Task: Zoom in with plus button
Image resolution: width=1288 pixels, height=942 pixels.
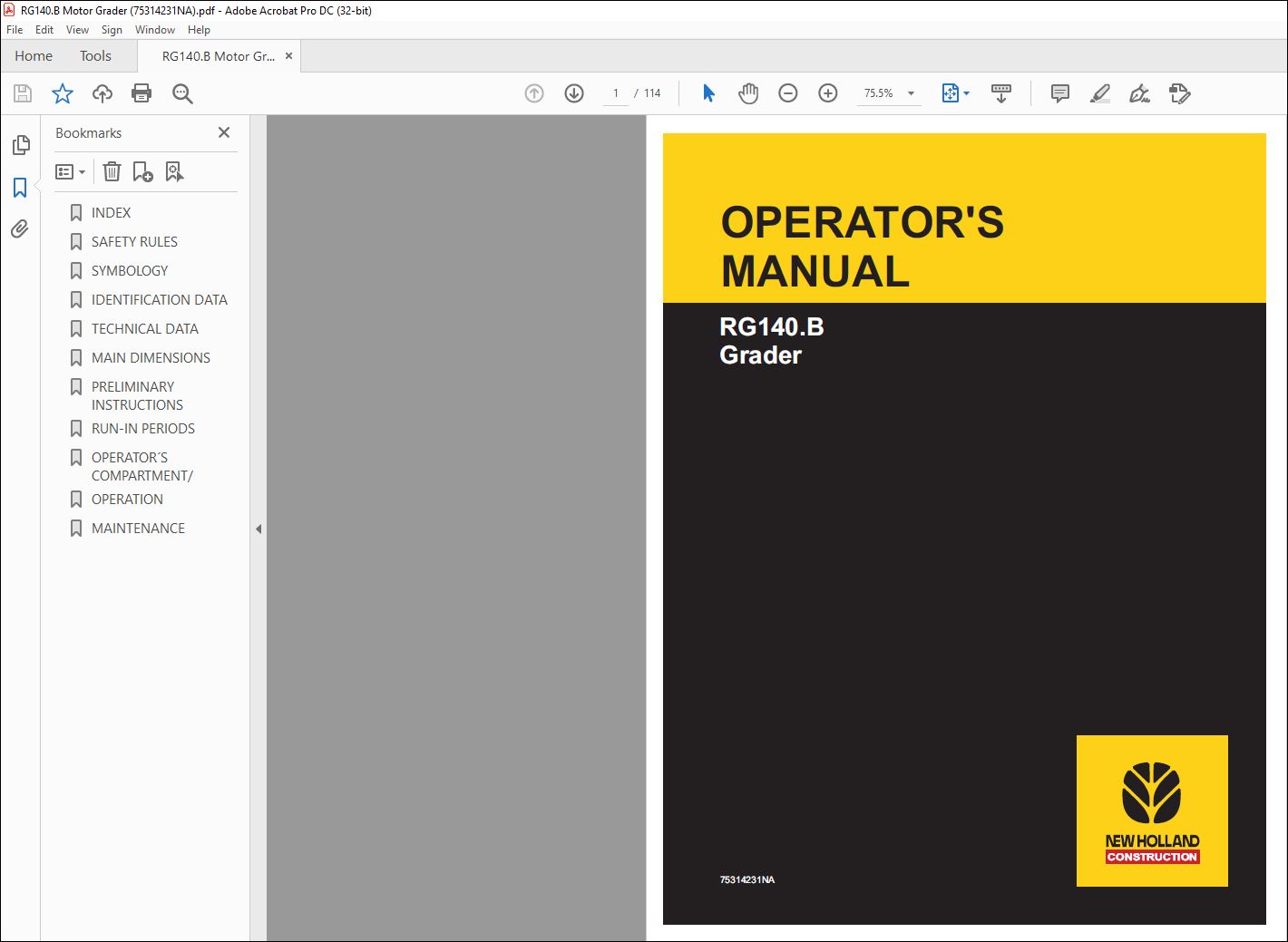Action: [x=828, y=93]
